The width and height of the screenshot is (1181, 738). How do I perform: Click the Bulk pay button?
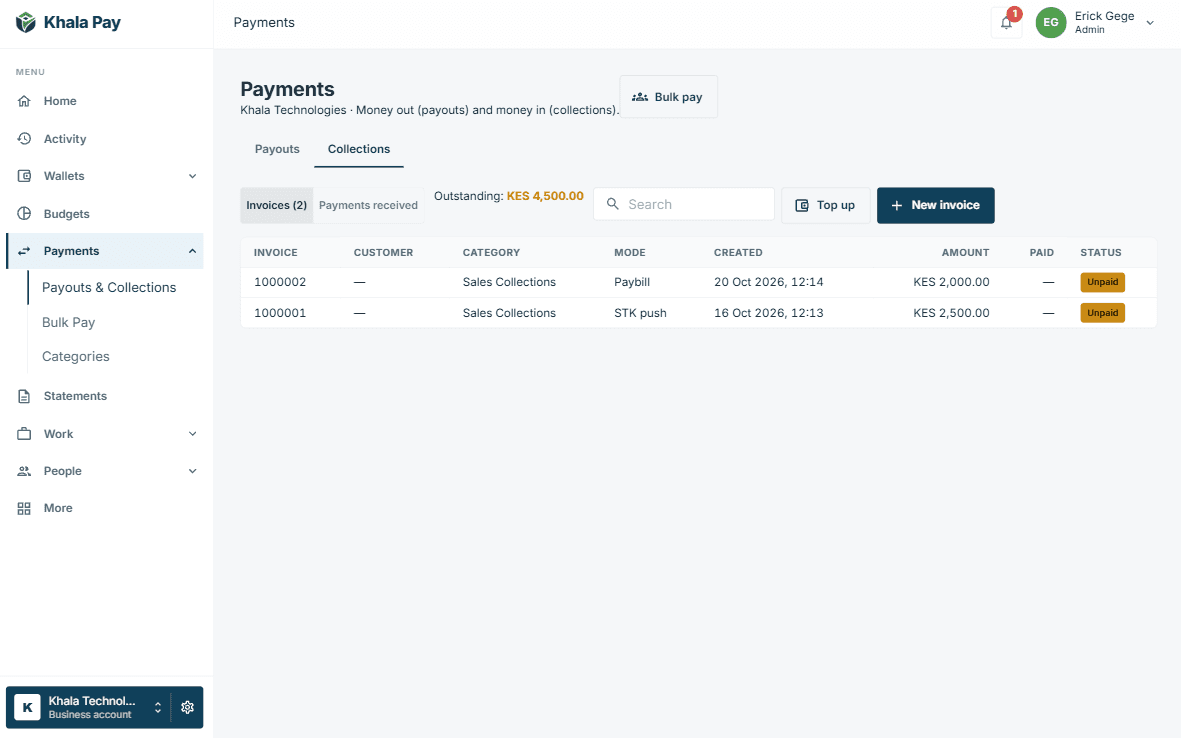coord(669,96)
